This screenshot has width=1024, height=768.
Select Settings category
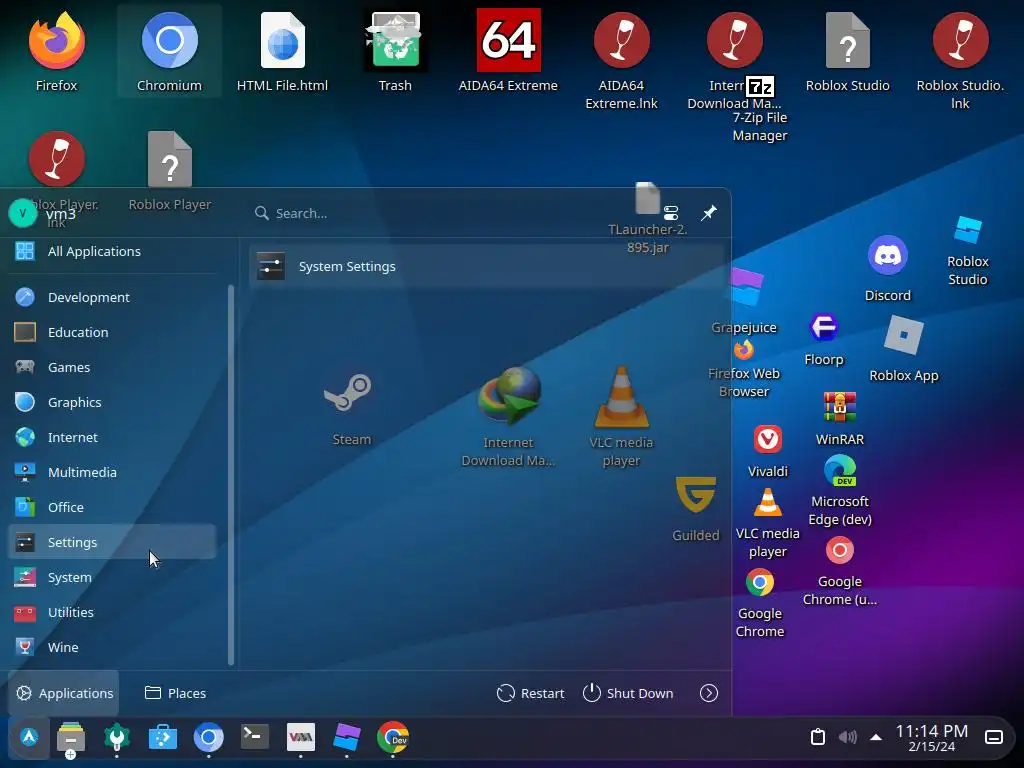tap(112, 542)
